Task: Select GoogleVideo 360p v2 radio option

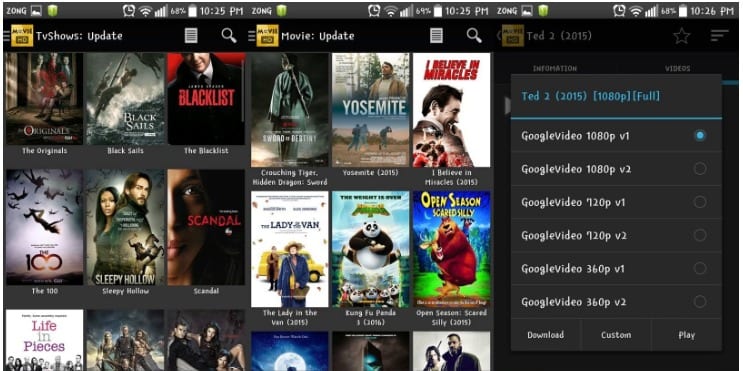Action: pos(700,302)
